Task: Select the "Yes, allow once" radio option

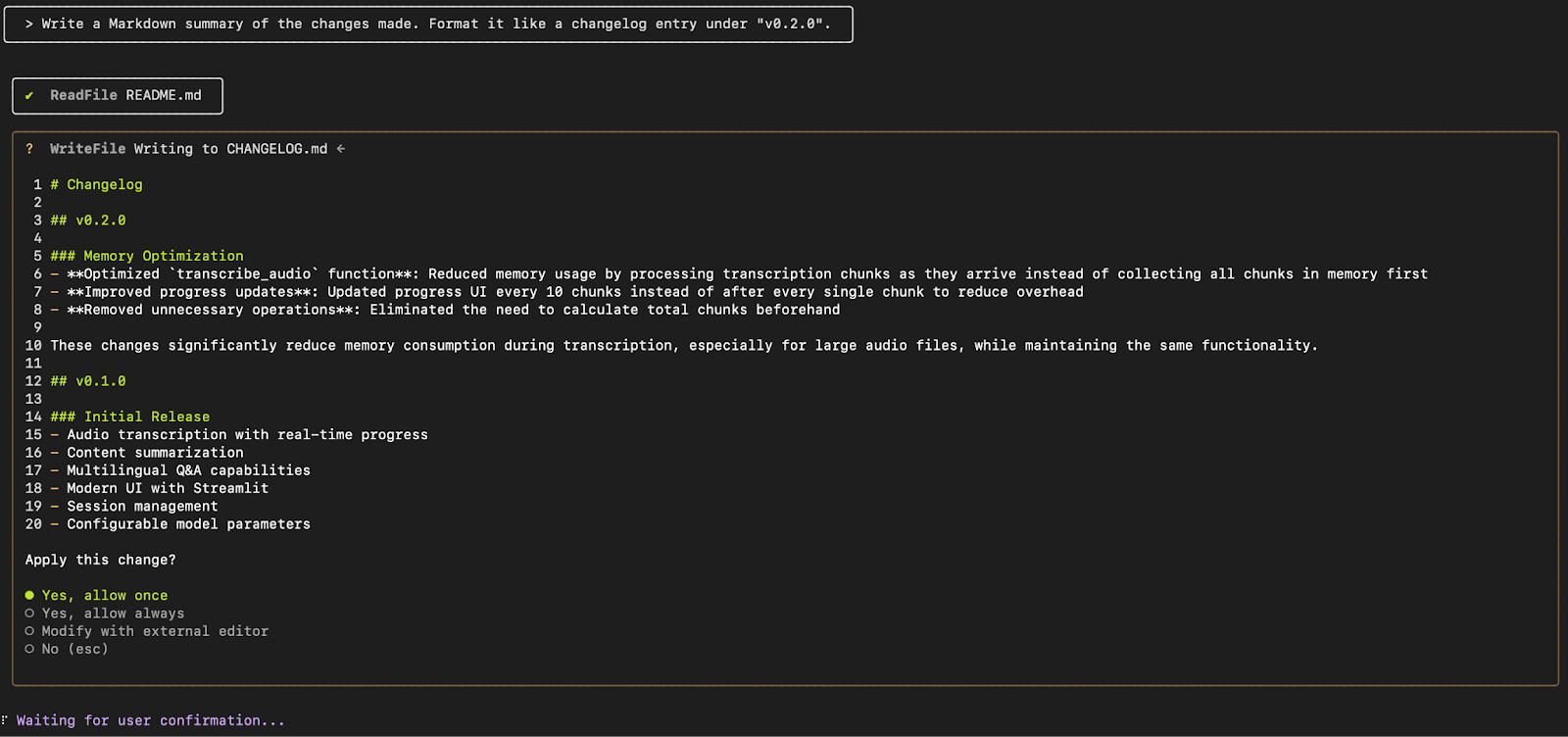Action: tap(96, 595)
